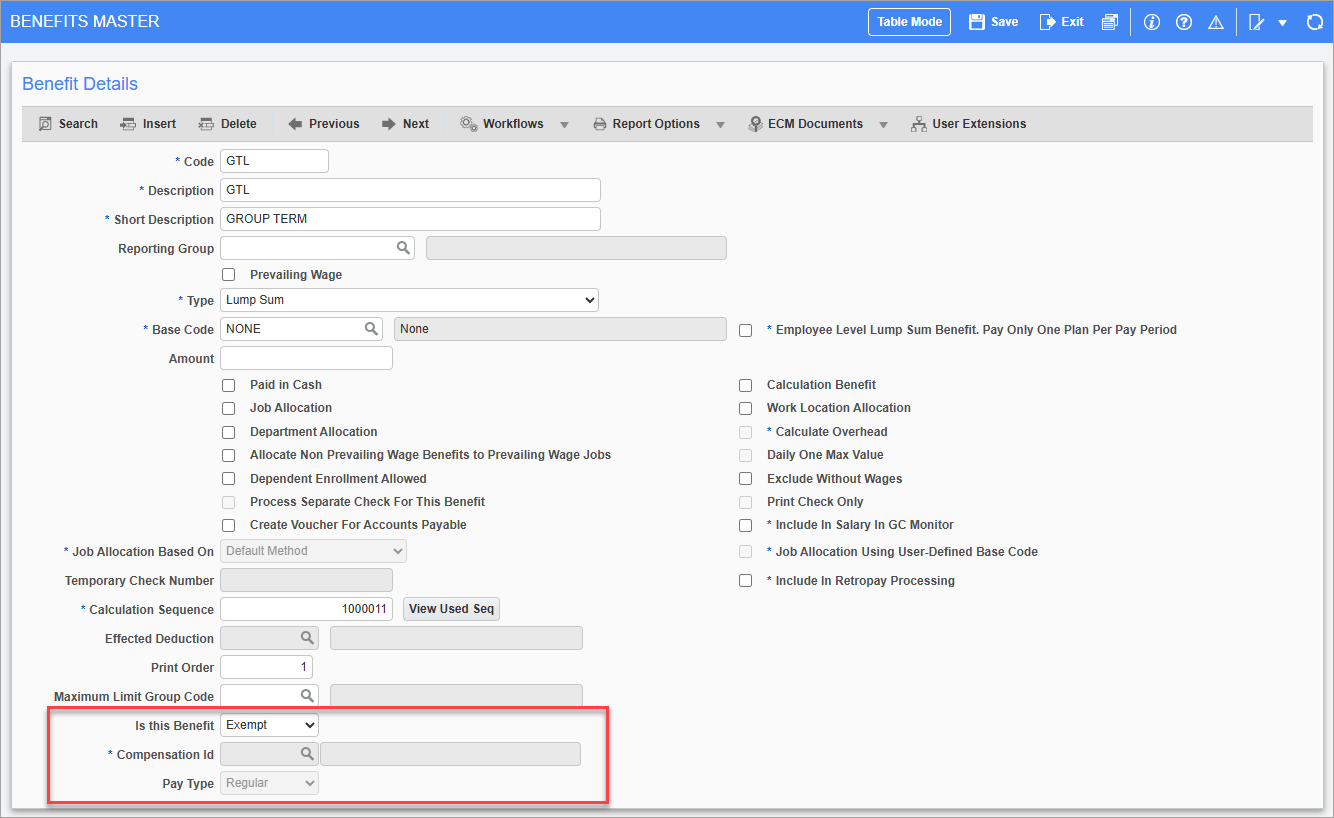This screenshot has width=1334, height=818.
Task: Go to the Next record
Action: tap(405, 124)
